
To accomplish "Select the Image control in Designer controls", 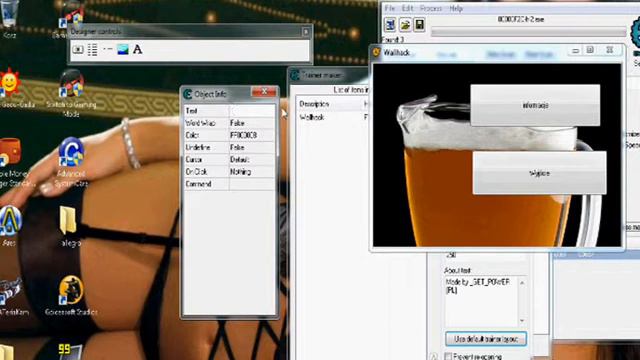I will tap(122, 49).
